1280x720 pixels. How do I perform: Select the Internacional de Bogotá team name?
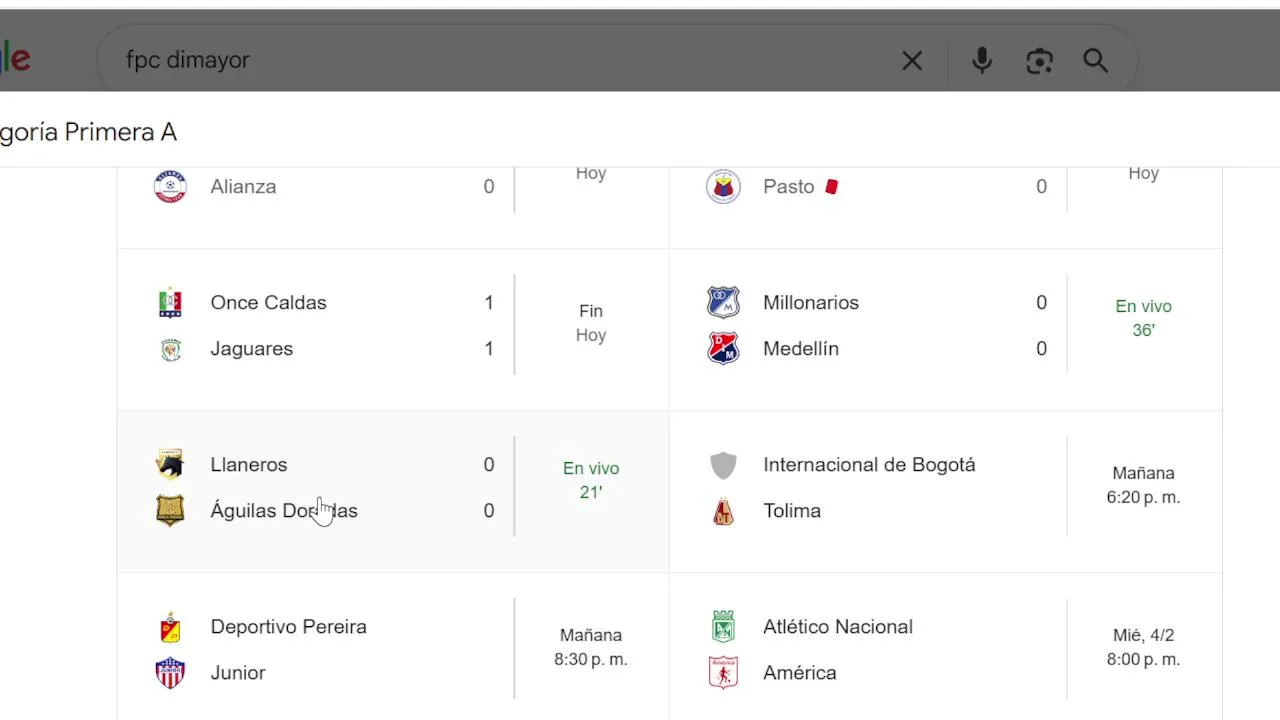point(869,465)
